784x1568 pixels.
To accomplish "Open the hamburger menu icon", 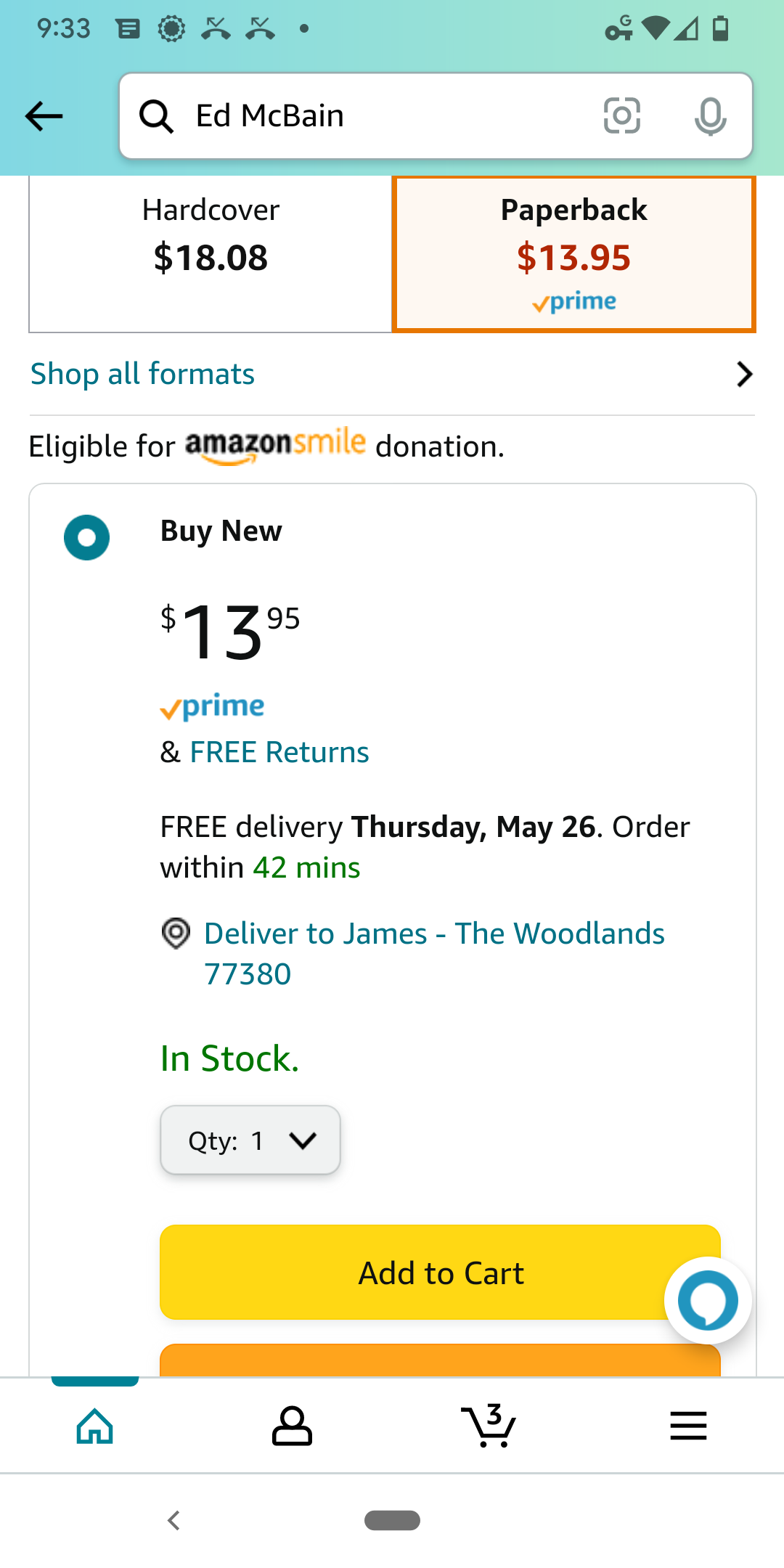I will (688, 1426).
